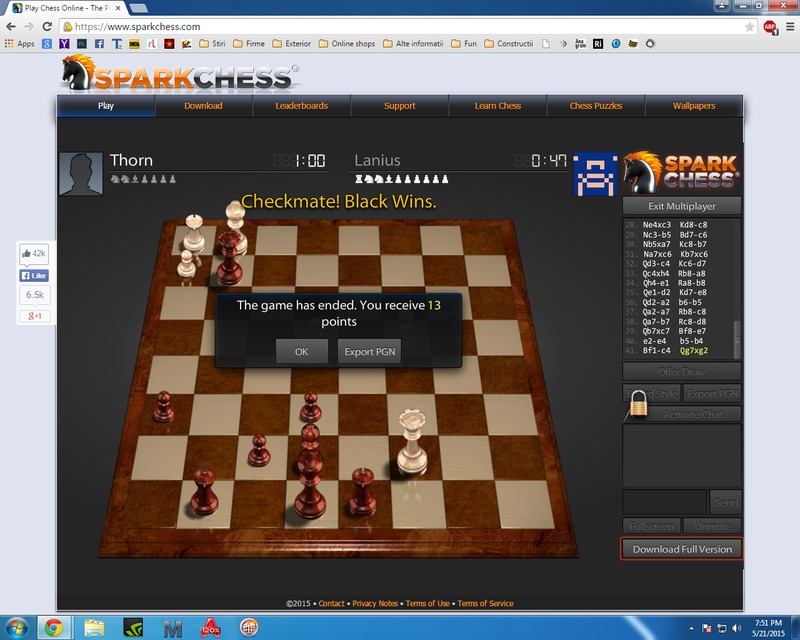Open the Online shops bookmarks folder
Image resolution: width=800 pixels, height=640 pixels.
[x=346, y=44]
